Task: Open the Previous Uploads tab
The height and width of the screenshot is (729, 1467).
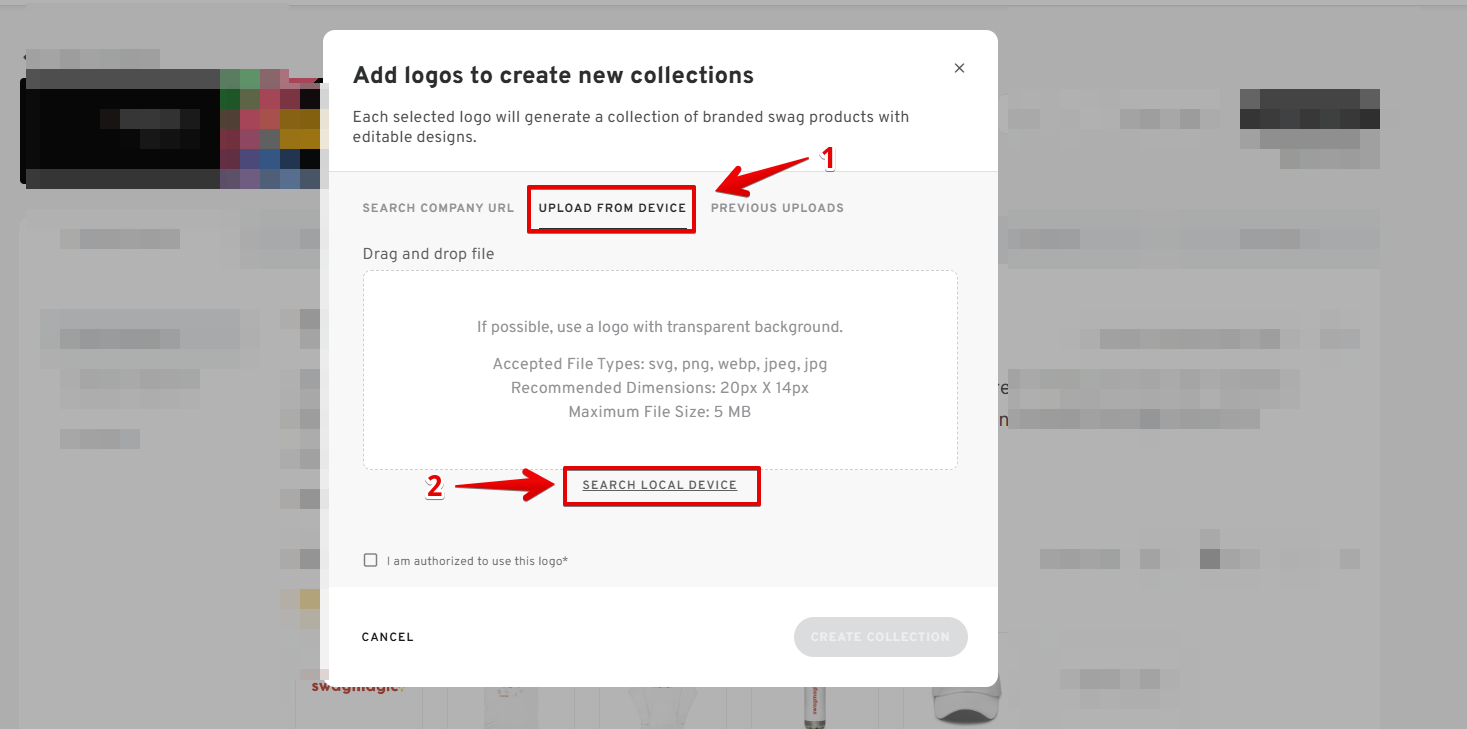Action: (x=777, y=208)
